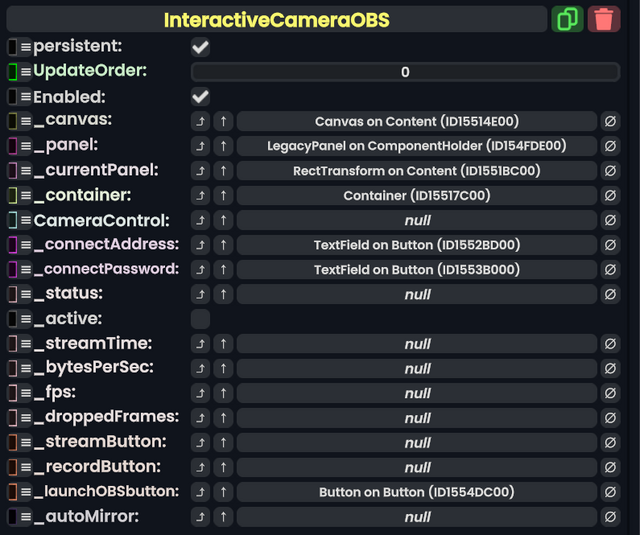The width and height of the screenshot is (640, 535).
Task: Open the _autoMirror field hamburger menu
Action: tap(26, 517)
